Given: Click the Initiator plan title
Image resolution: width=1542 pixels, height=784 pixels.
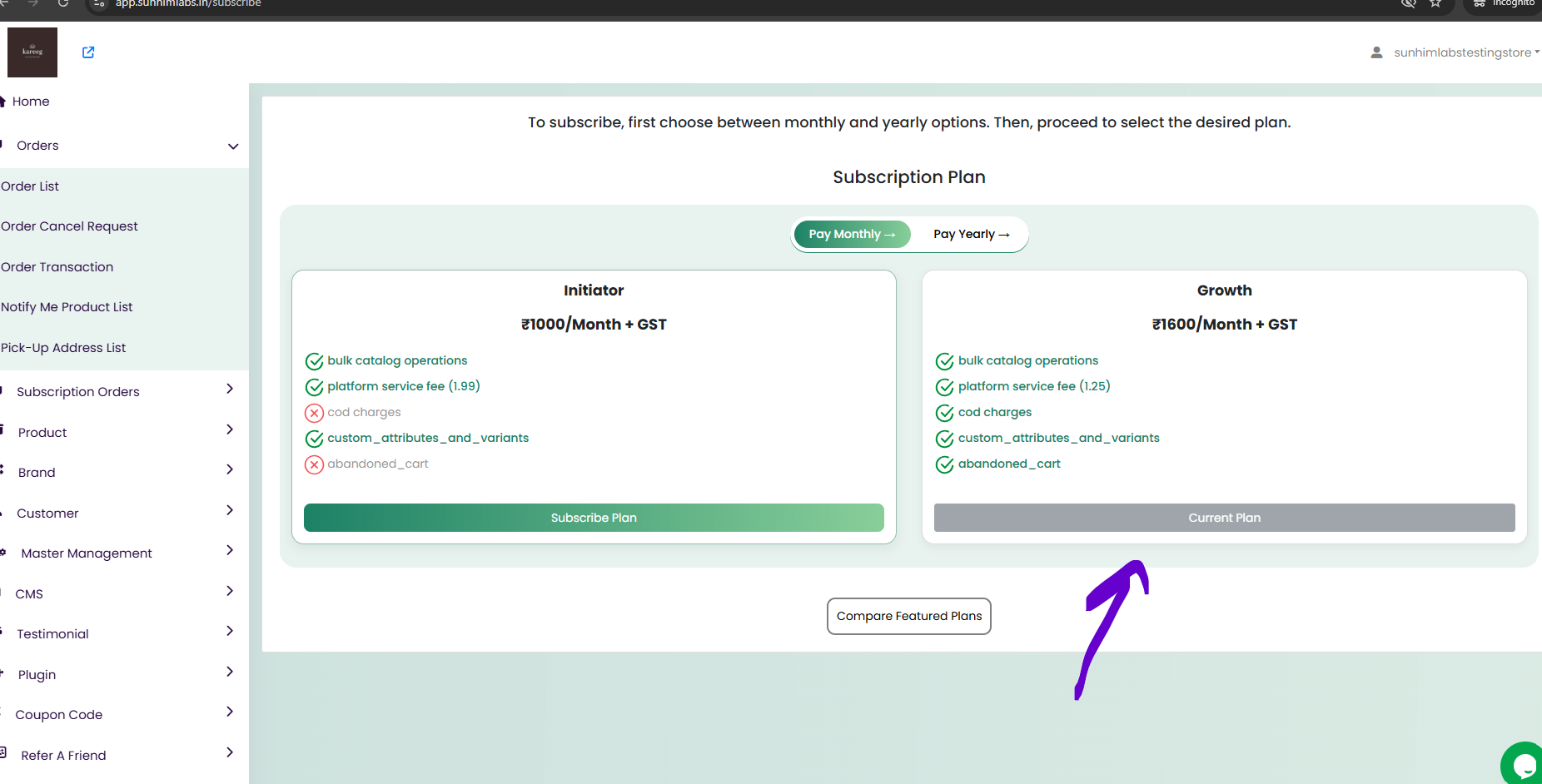Looking at the screenshot, I should click(x=594, y=290).
